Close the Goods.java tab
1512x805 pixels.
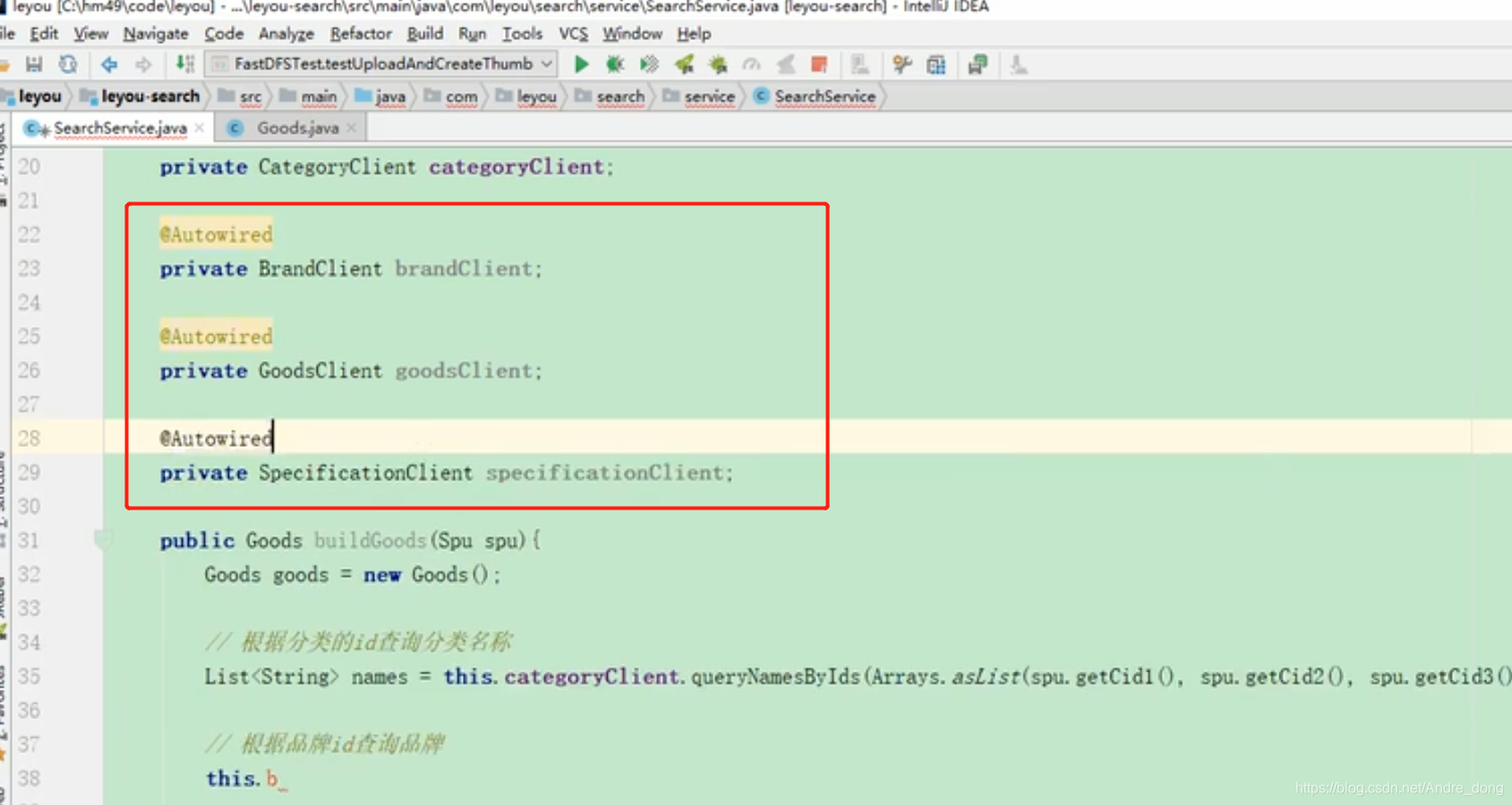[351, 129]
